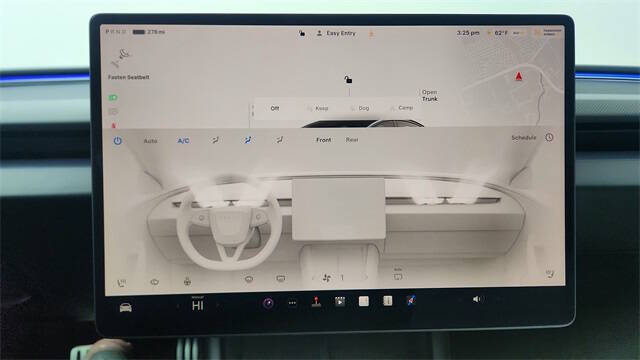Increase fan speed with right arrow
Image resolution: width=640 pixels, height=360 pixels.
click(365, 277)
